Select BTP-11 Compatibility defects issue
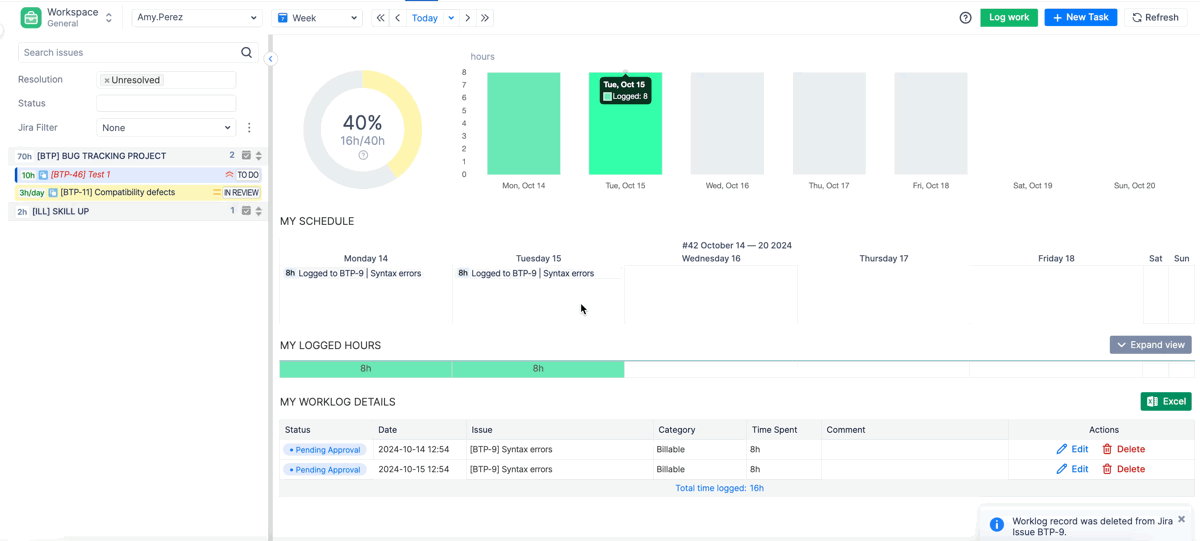Screen dimensions: 1200x541 coord(117,193)
